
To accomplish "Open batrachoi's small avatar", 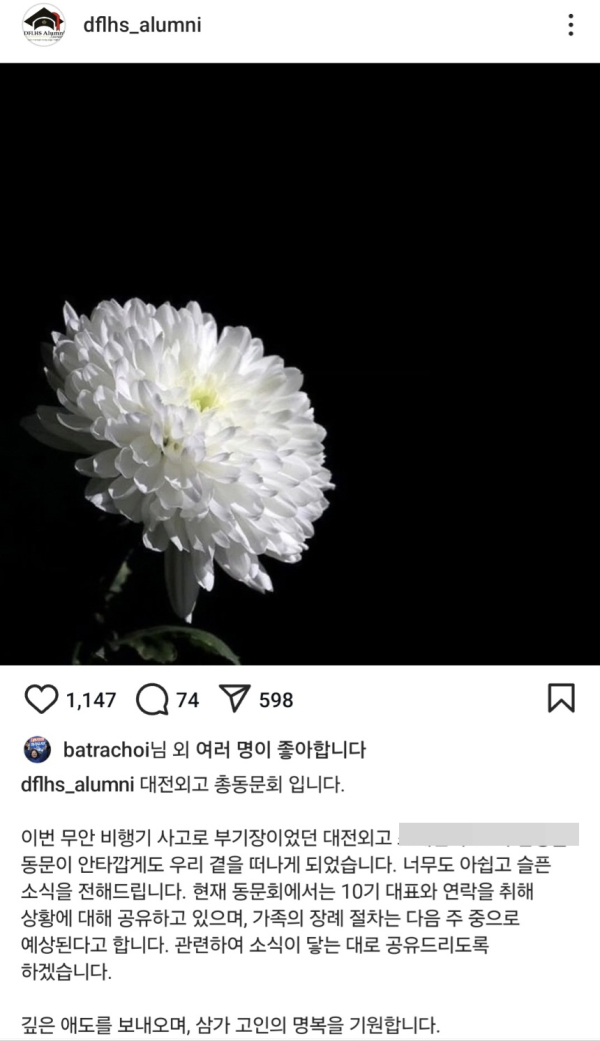I will (x=37, y=750).
